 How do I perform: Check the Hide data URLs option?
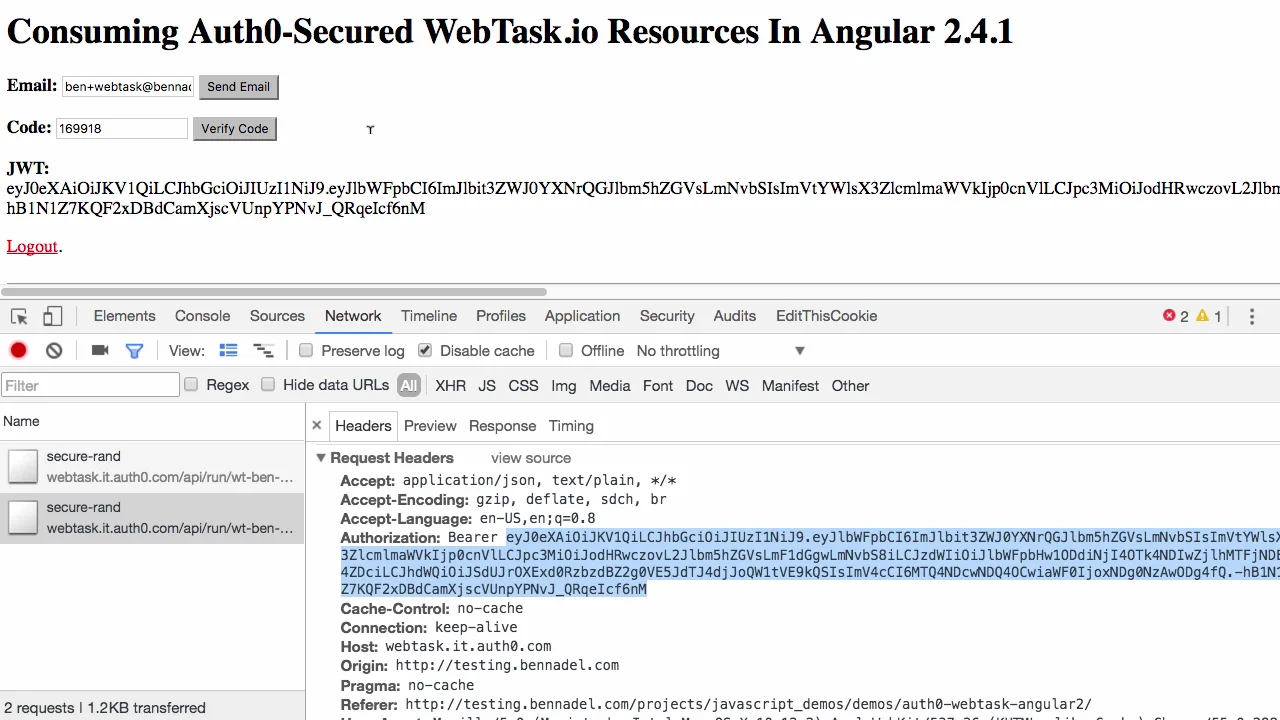(x=268, y=384)
